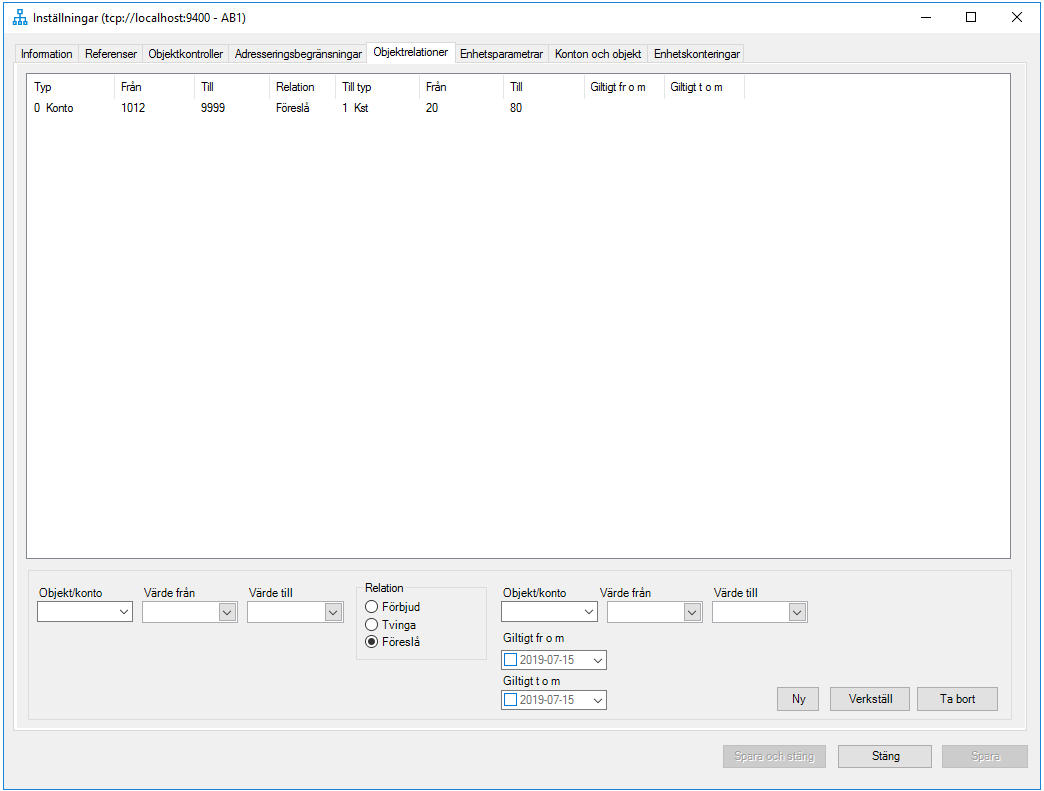This screenshot has height=791, width=1044.
Task: Select the Föreslå relation option
Action: 371,642
